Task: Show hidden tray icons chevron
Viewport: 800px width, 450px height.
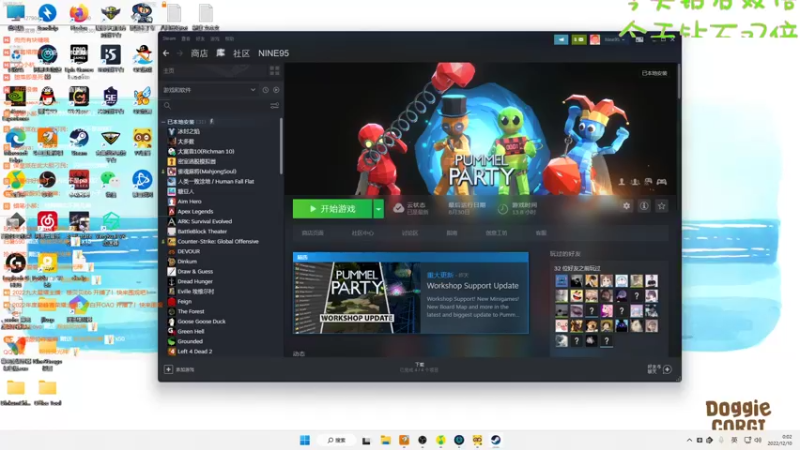Action: (689, 440)
